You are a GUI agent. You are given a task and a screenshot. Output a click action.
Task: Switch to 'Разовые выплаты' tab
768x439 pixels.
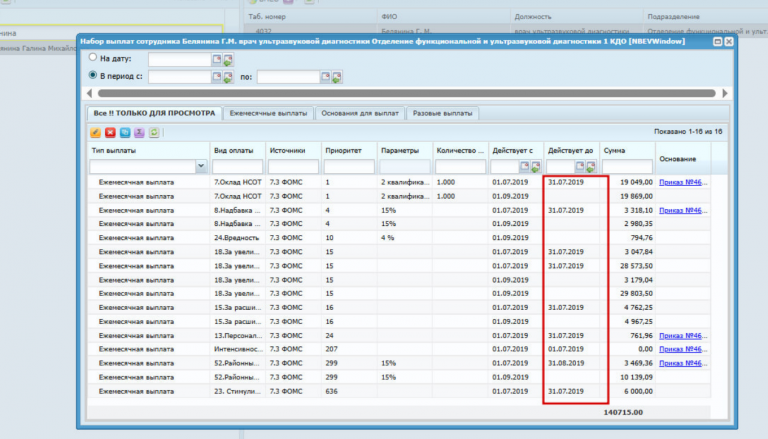coord(442,114)
